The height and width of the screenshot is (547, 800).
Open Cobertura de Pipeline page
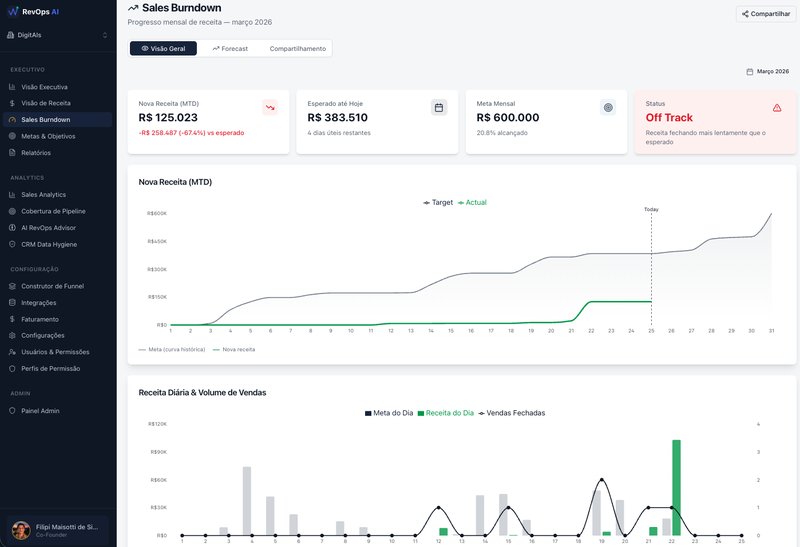tap(58, 211)
